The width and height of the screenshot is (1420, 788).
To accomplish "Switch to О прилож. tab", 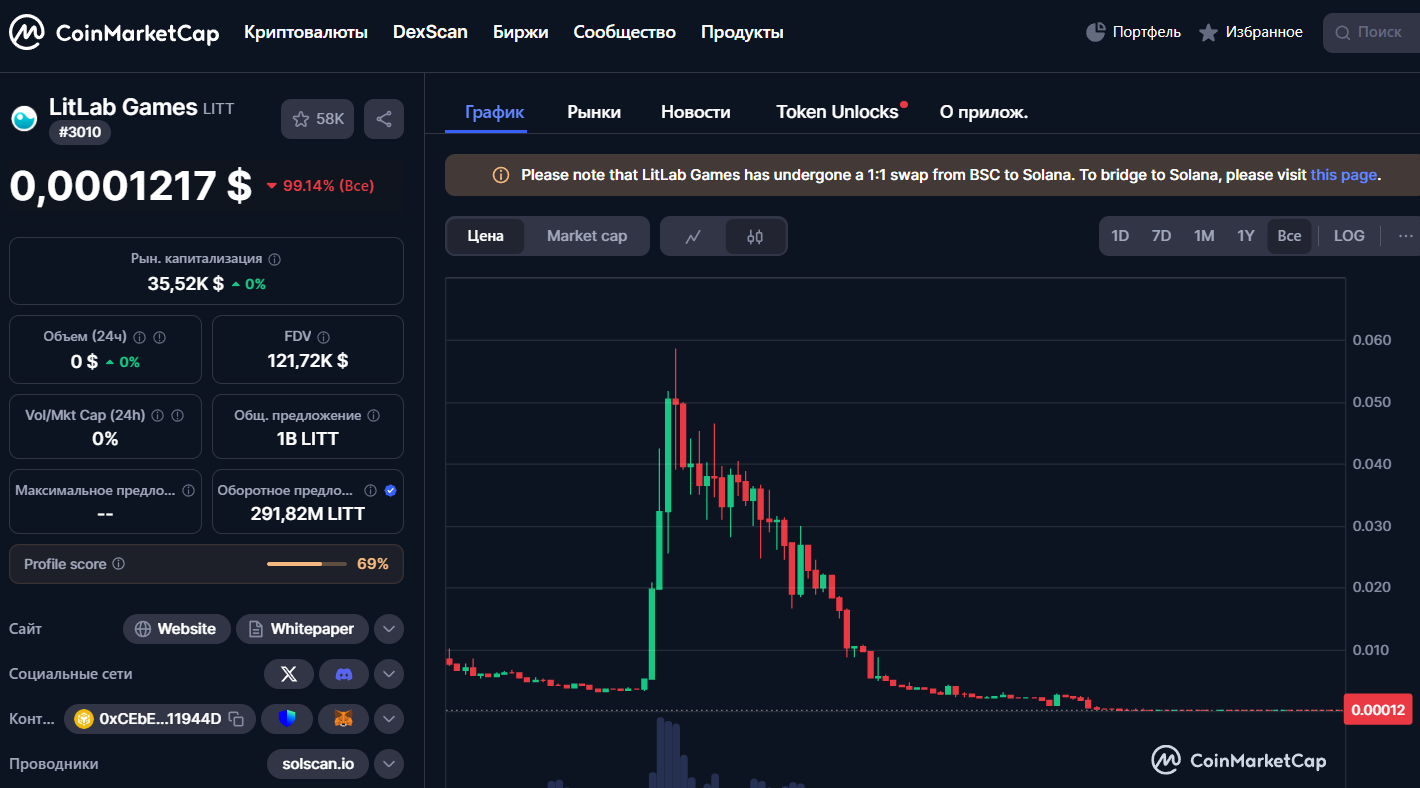I will tap(984, 112).
